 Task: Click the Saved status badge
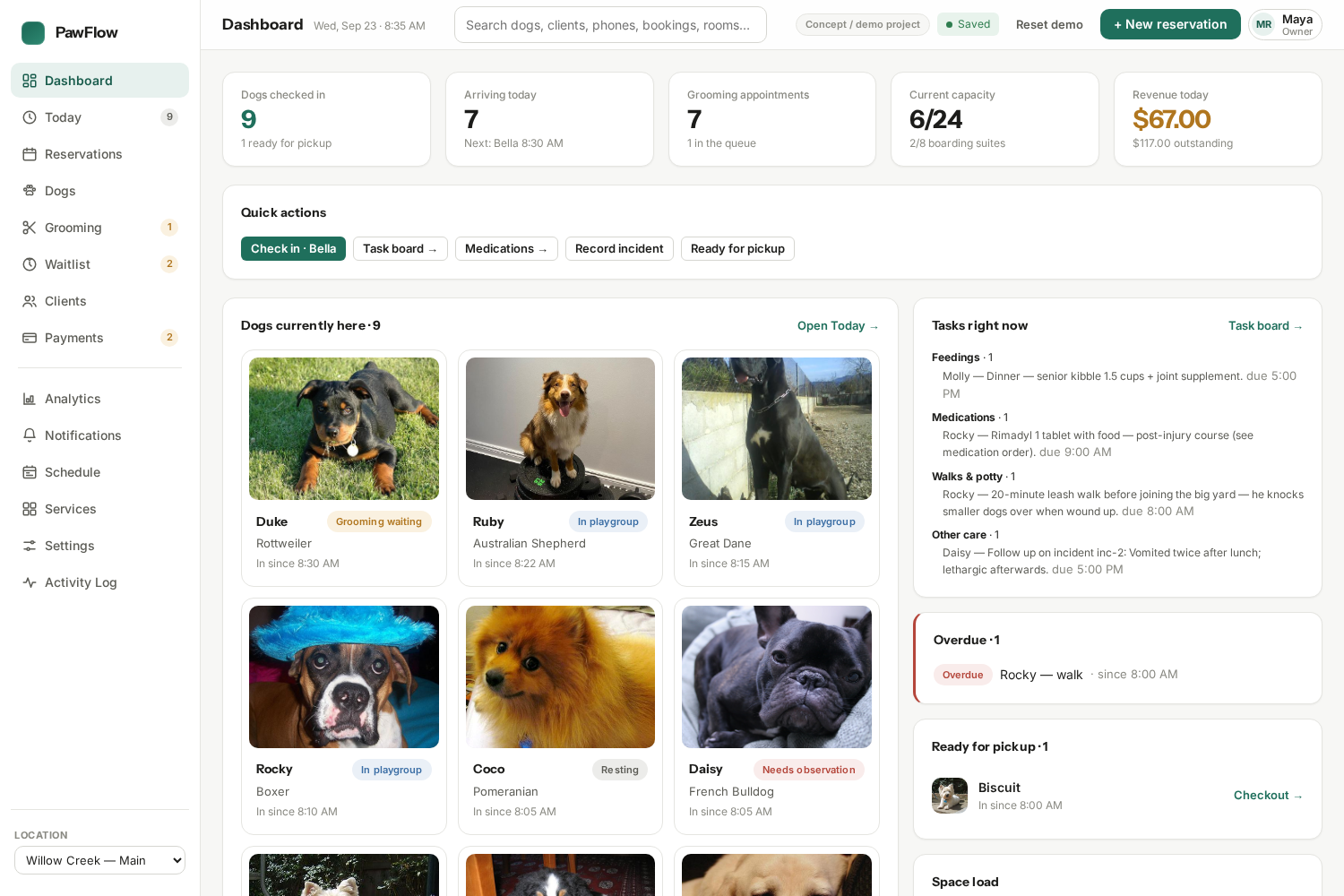coord(969,24)
